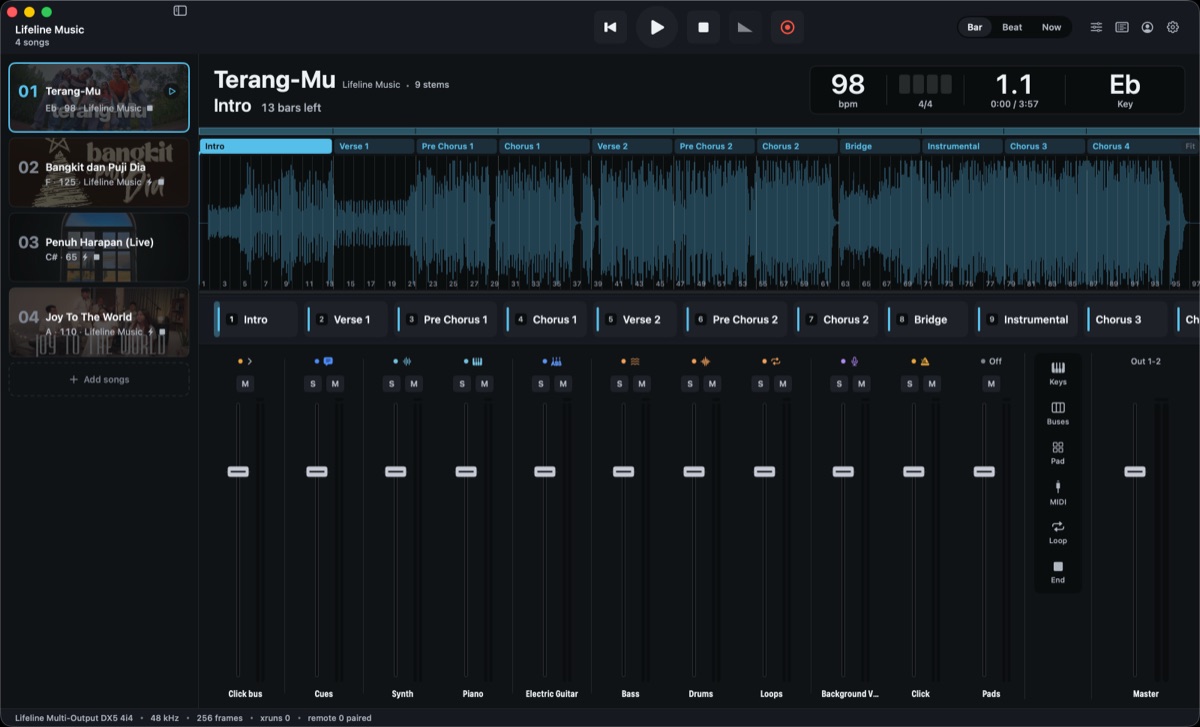The height and width of the screenshot is (727, 1200).
Task: Jump to section 9 Instrumental
Action: [1028, 319]
